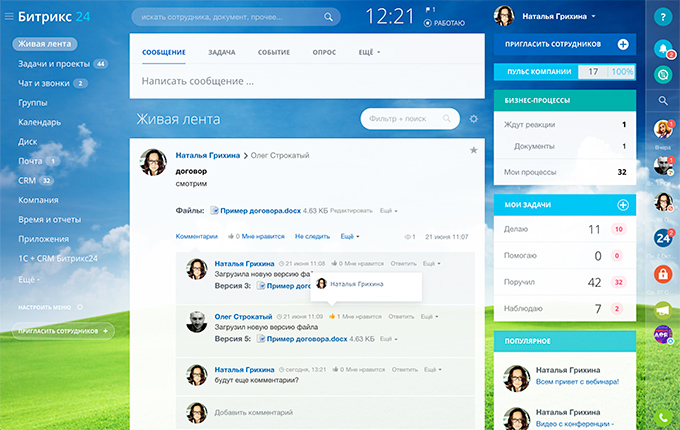Image resolution: width=680 pixels, height=430 pixels.
Task: Click magnifier icon in right sidebar
Action: [x=662, y=101]
